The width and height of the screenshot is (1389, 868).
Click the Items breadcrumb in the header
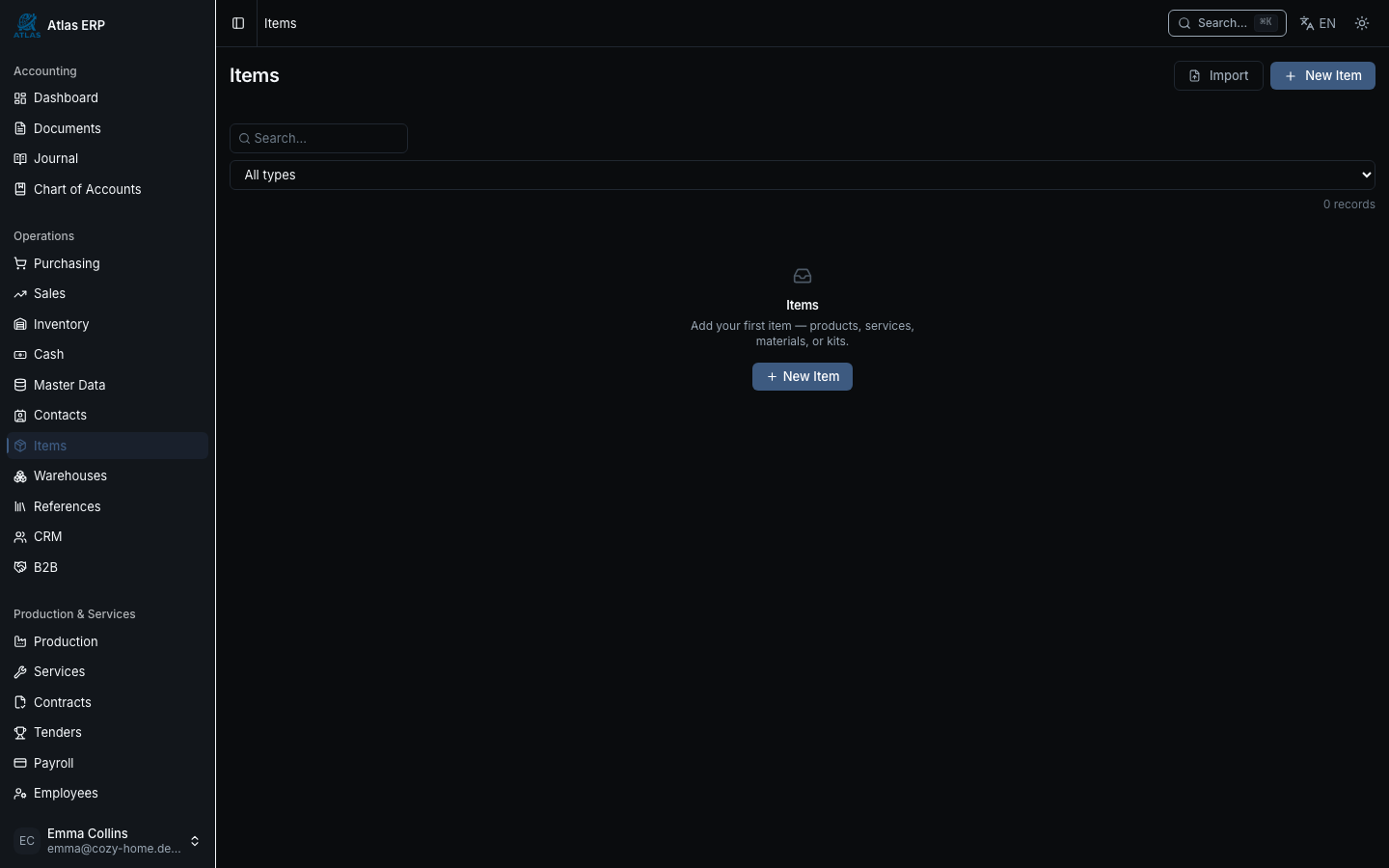pos(281,23)
